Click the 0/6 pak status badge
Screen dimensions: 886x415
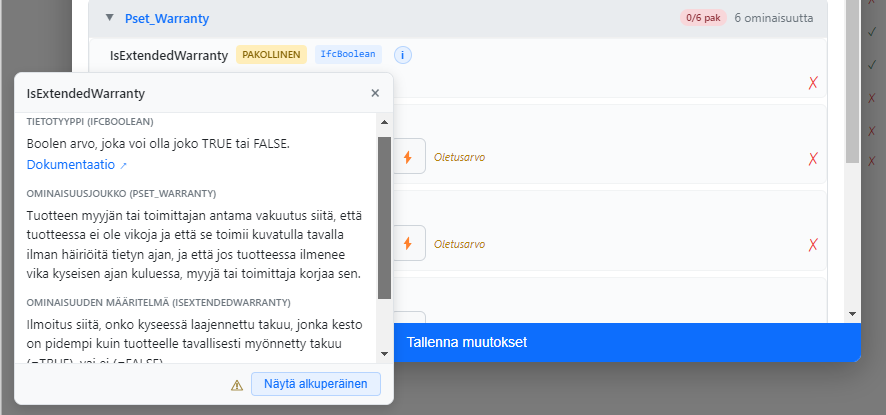pos(703,18)
